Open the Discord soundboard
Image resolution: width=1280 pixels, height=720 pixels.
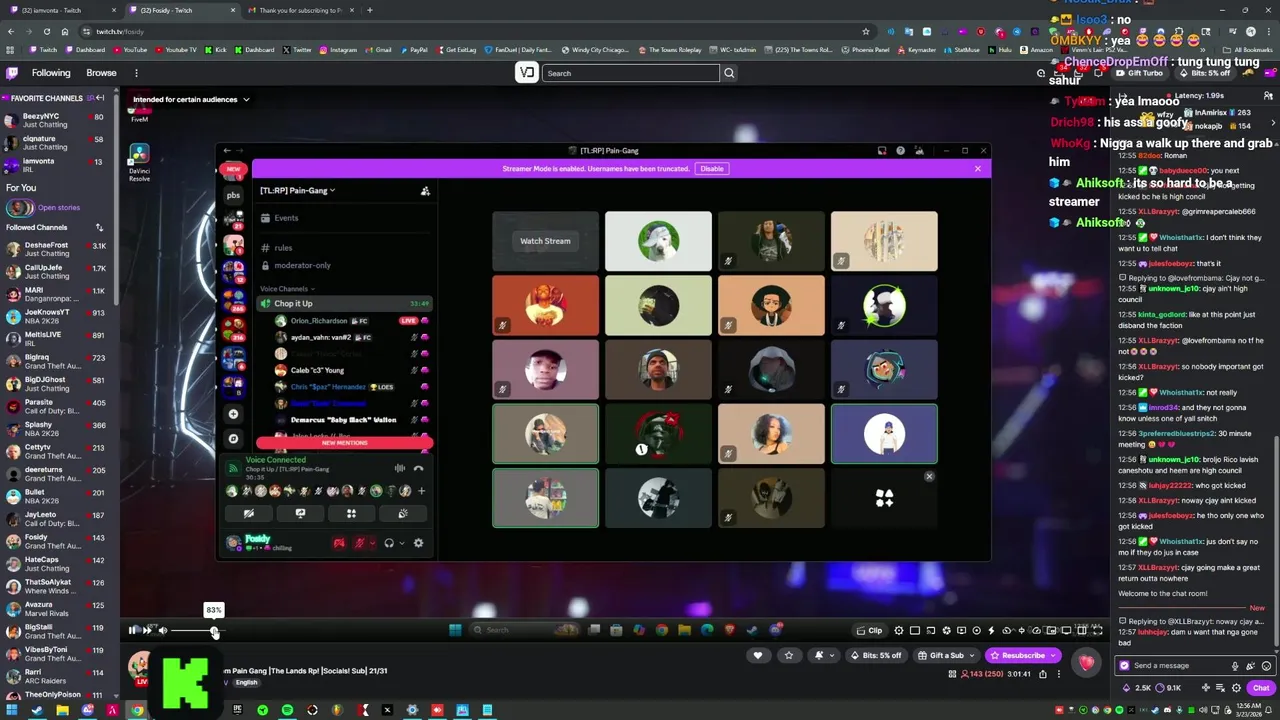403,514
